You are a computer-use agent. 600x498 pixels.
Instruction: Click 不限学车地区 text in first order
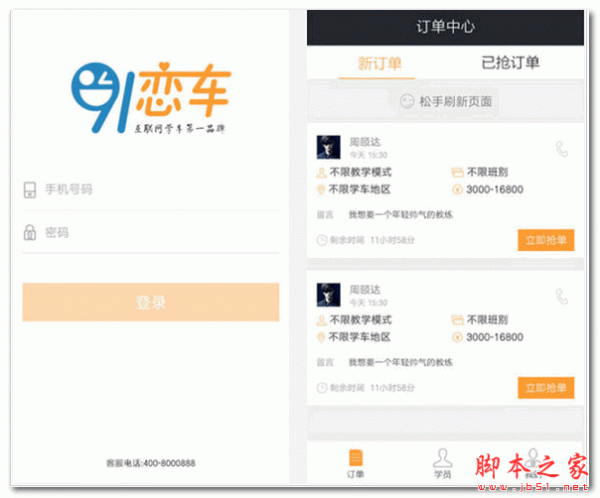click(x=360, y=189)
